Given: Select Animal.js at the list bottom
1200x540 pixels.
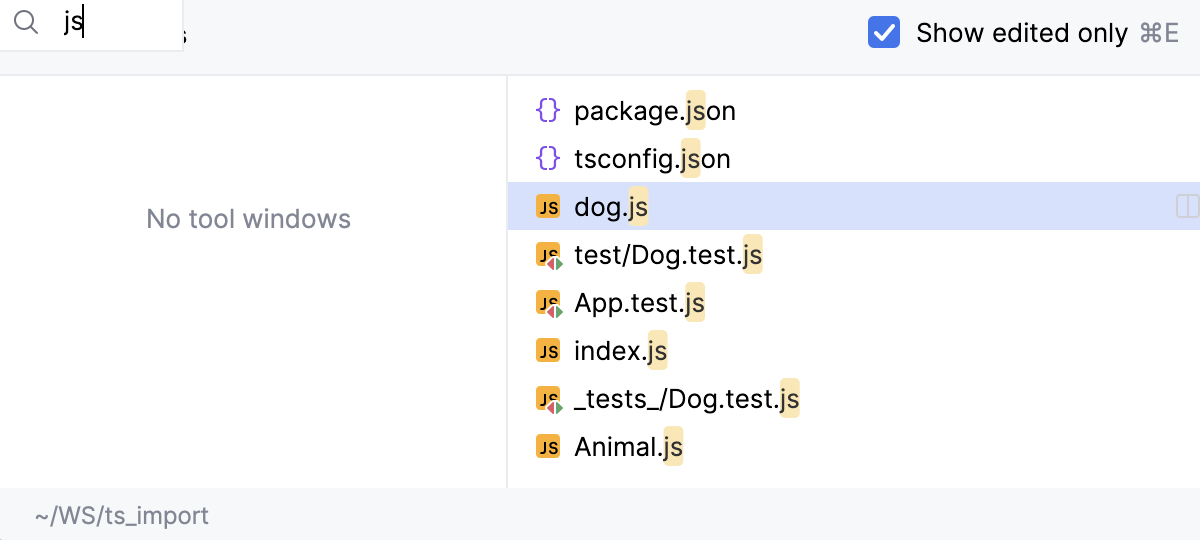Looking at the screenshot, I should click(628, 446).
